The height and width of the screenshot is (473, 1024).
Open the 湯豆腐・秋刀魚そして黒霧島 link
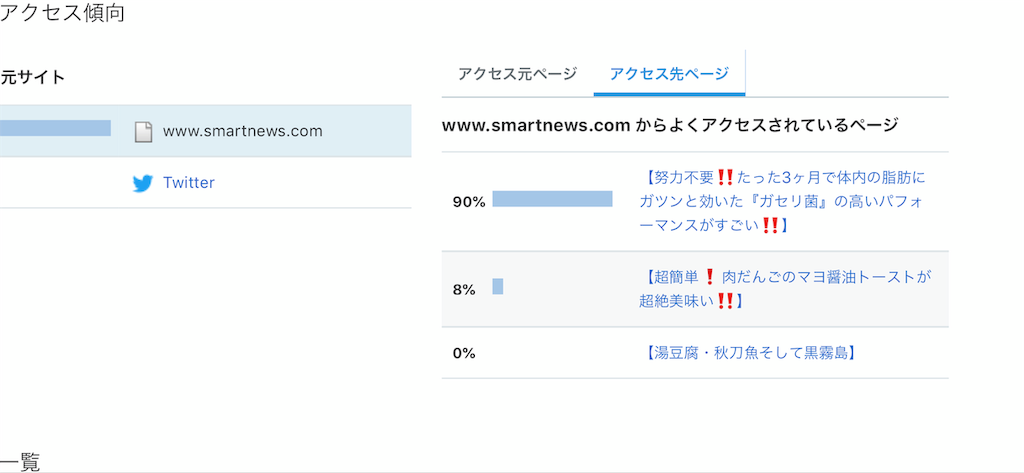coord(750,353)
